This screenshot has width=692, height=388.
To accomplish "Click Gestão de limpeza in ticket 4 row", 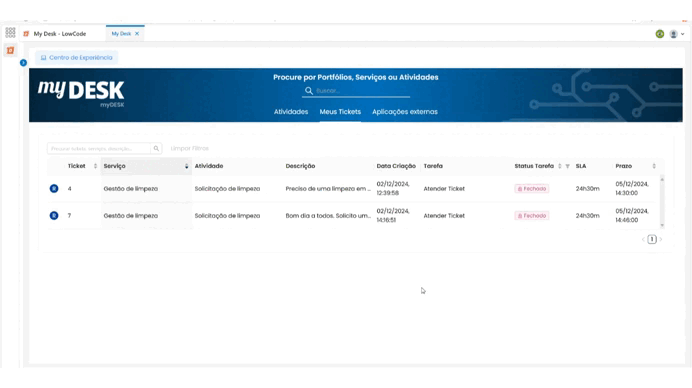I will pos(131,188).
